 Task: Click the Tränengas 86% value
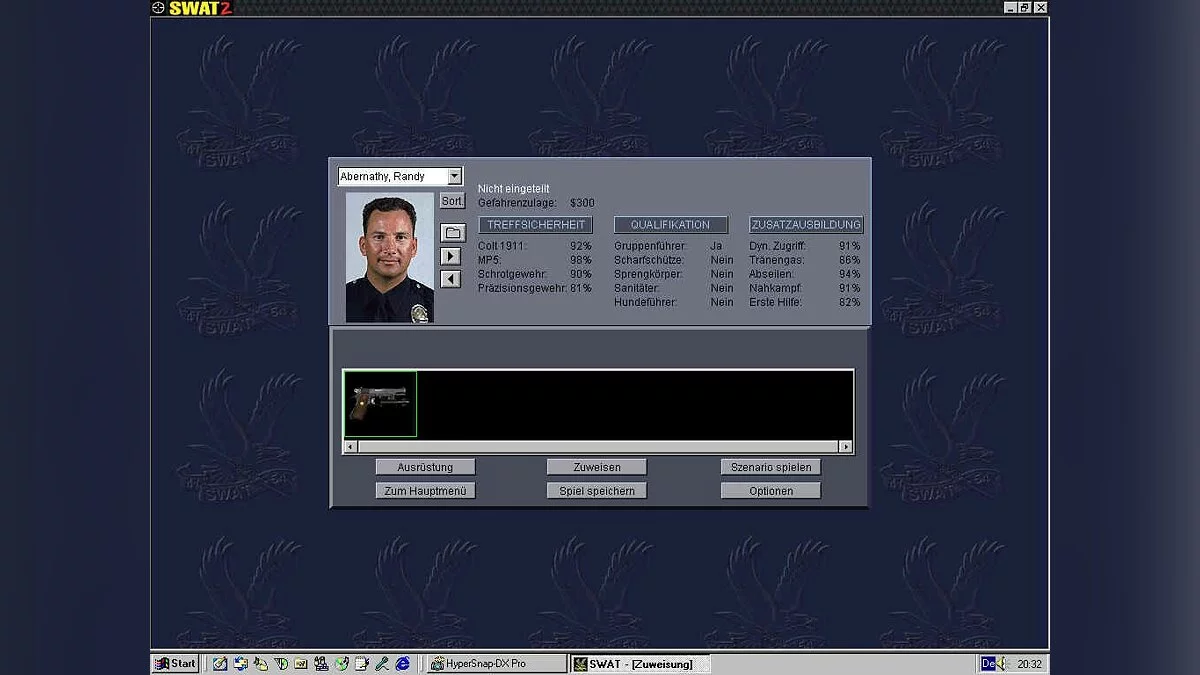(x=850, y=260)
